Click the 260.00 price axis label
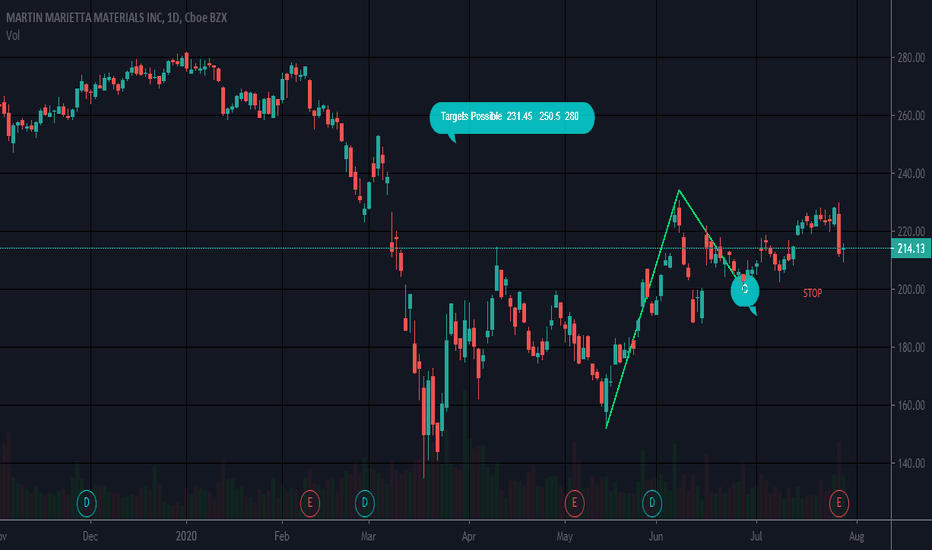The width and height of the screenshot is (932, 550). coord(911,115)
